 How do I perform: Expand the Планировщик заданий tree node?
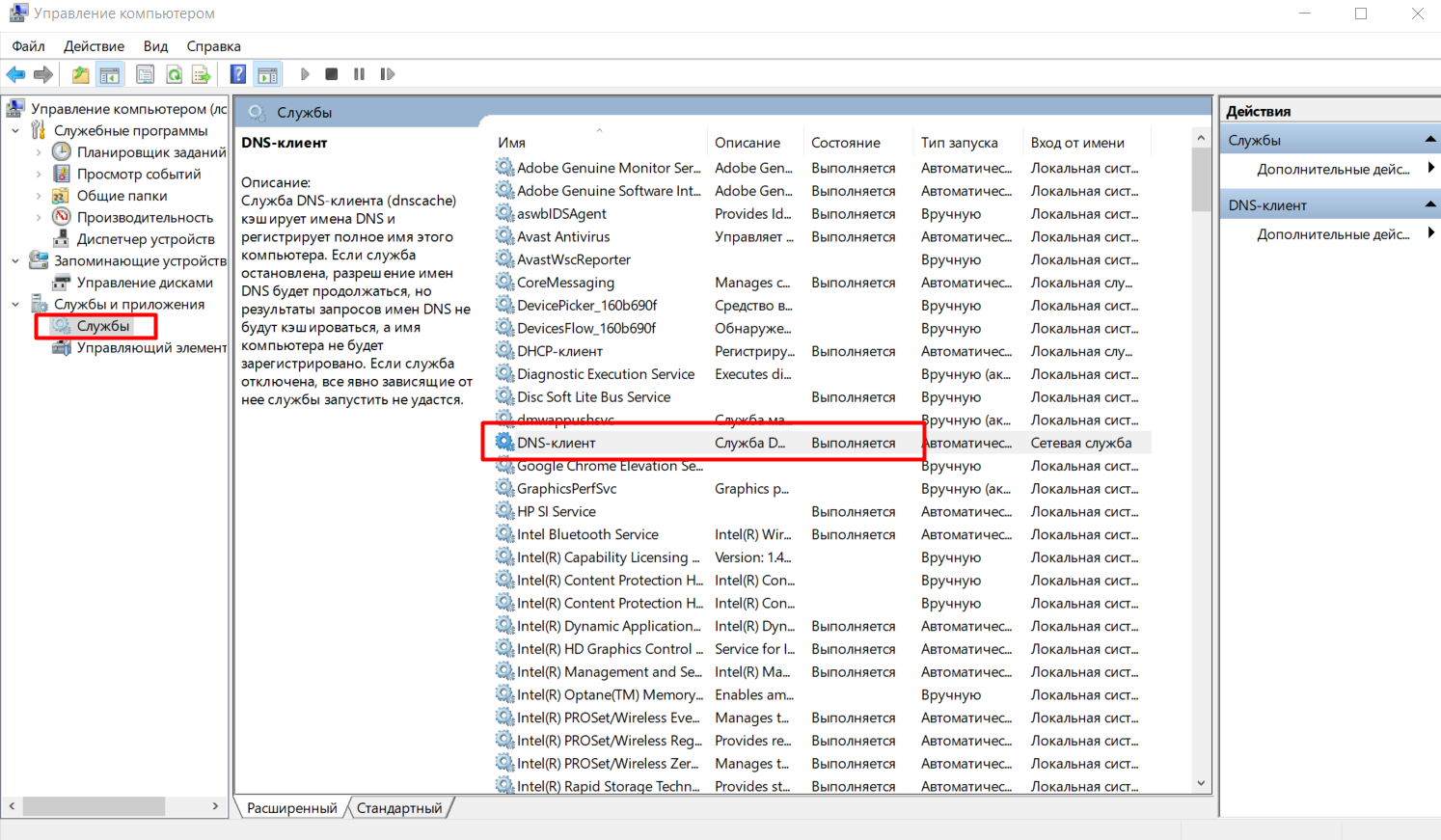click(39, 152)
